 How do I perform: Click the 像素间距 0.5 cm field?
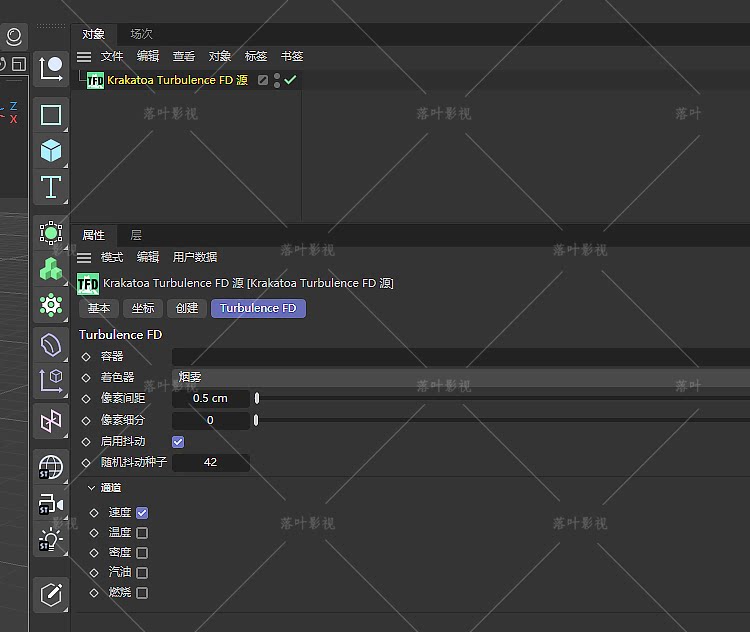(x=210, y=398)
